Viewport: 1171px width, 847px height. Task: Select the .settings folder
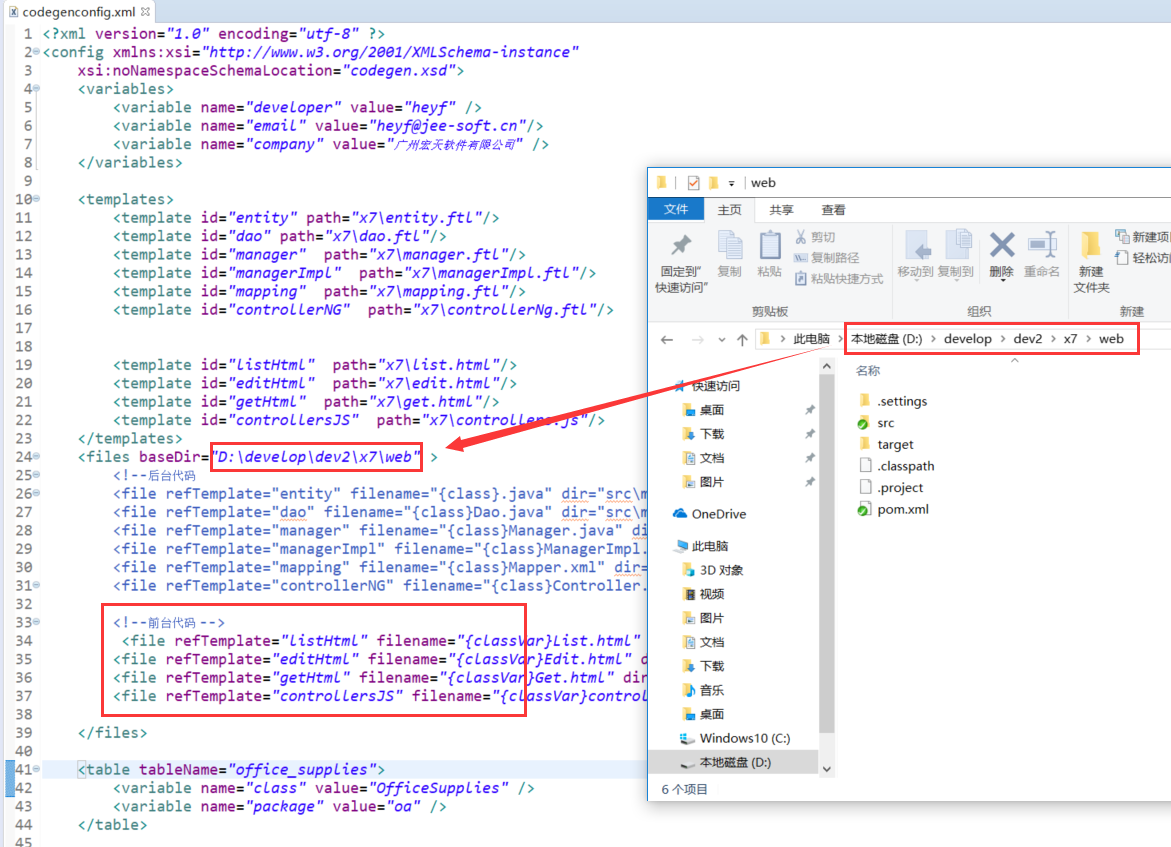[893, 401]
